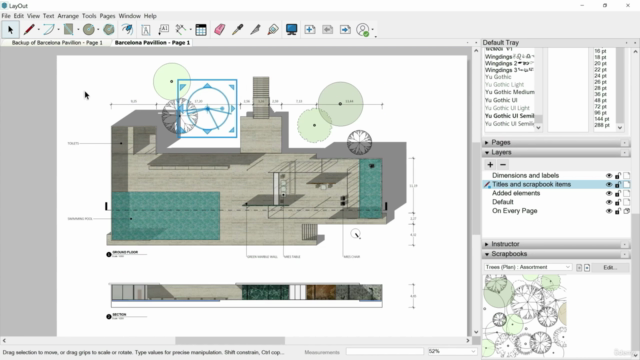The height and width of the screenshot is (360, 640).
Task: Activate the Style eyedropper tool
Action: [238, 29]
